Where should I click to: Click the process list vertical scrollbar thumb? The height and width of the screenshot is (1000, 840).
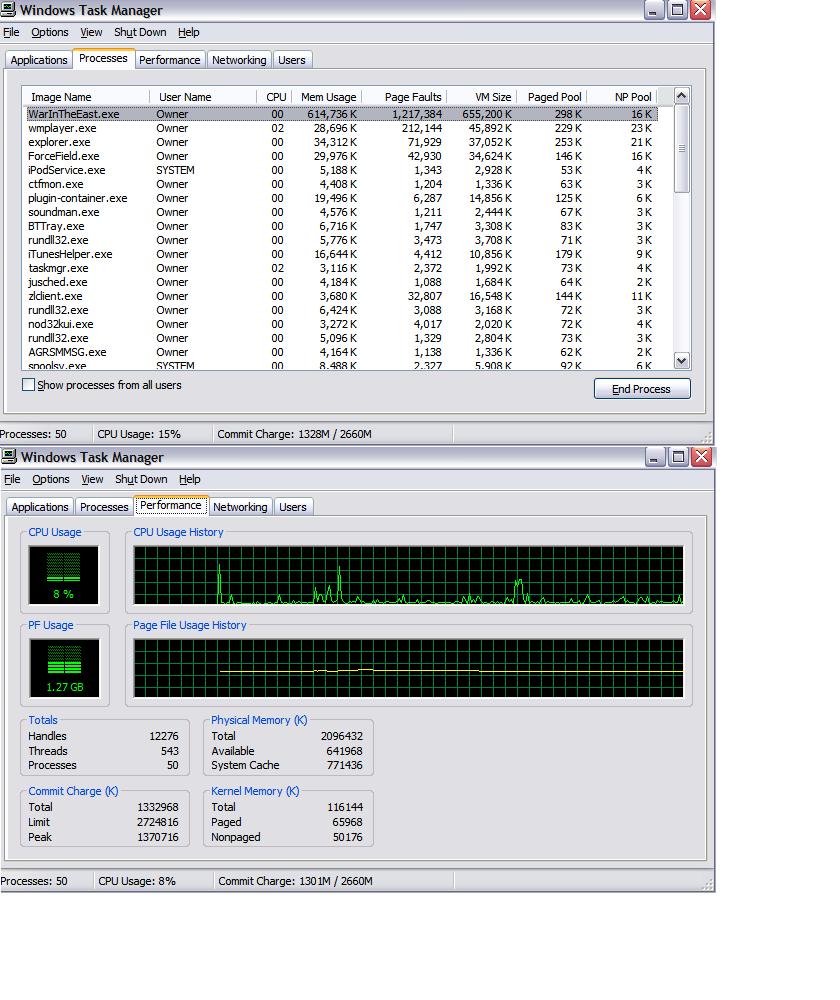(x=681, y=149)
